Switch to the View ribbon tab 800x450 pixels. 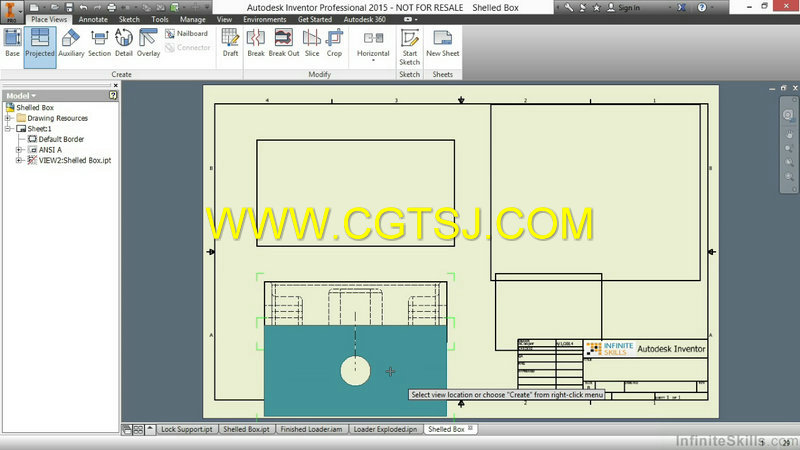point(224,19)
